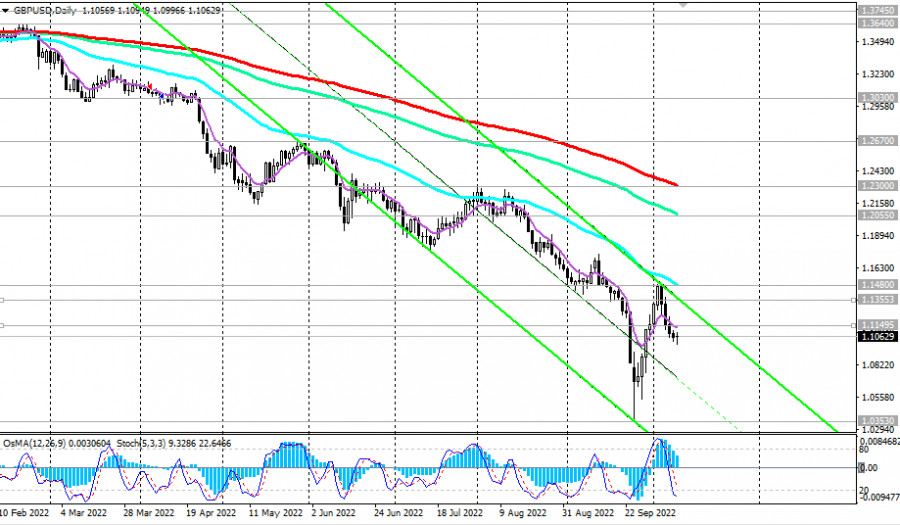900x525 pixels.
Task: Select the 1.30300 horizontal level label
Action: [877, 98]
